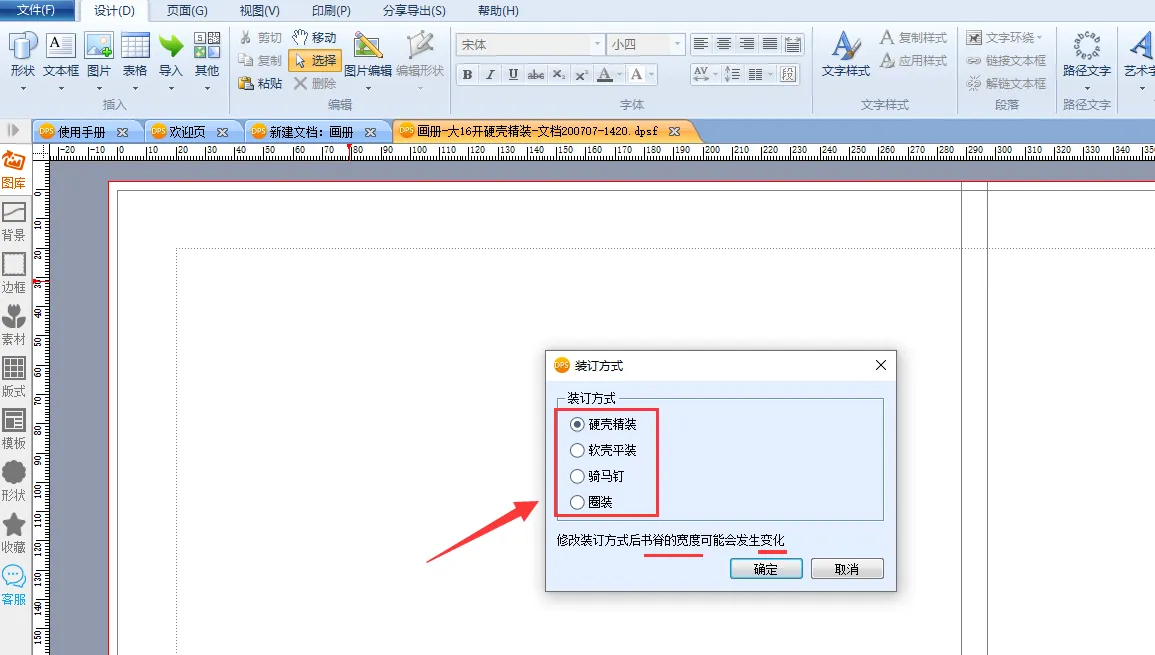Open the 文件(F) menu
The height and width of the screenshot is (655, 1155).
37,10
